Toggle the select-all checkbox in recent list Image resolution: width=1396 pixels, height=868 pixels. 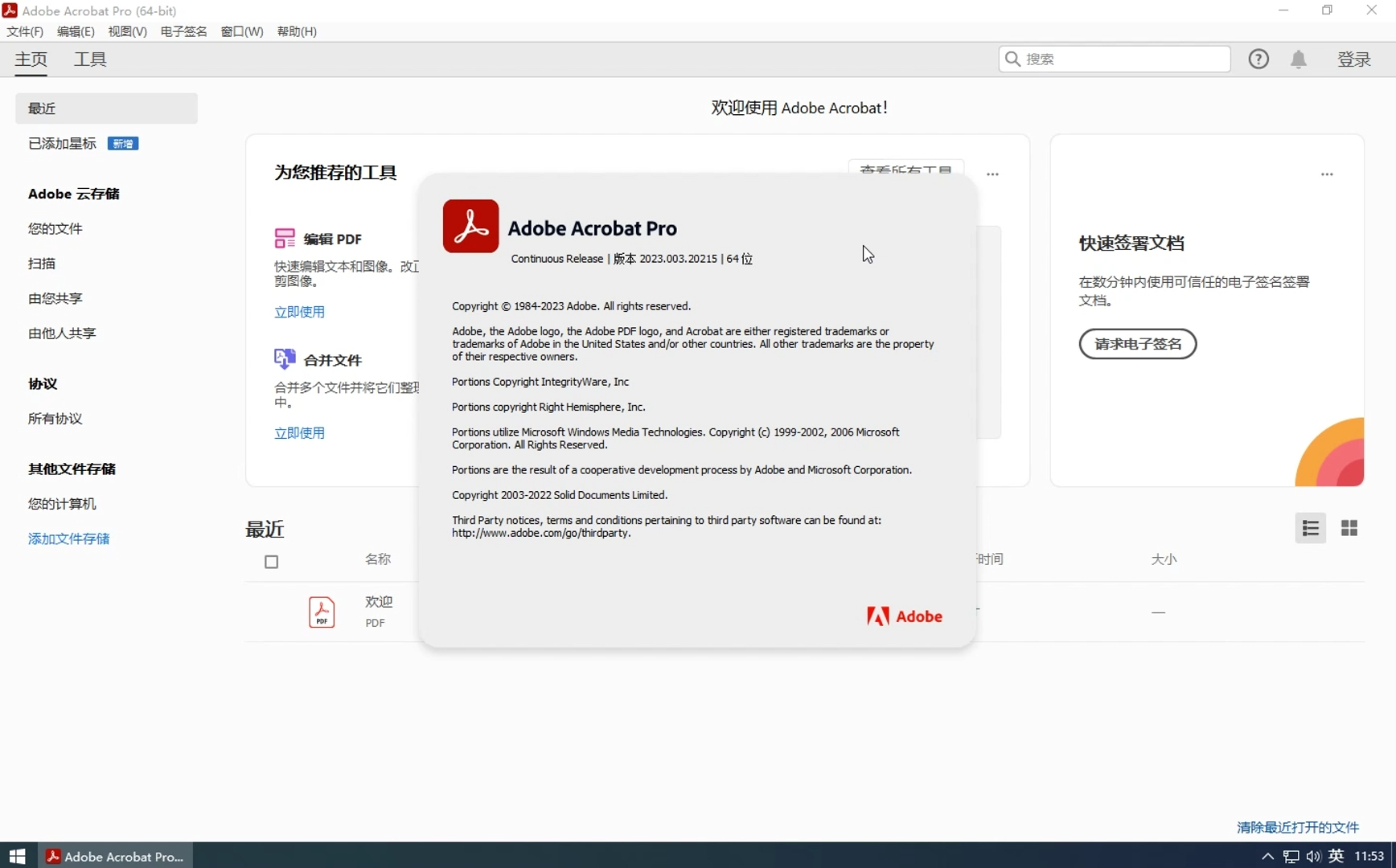pos(272,562)
